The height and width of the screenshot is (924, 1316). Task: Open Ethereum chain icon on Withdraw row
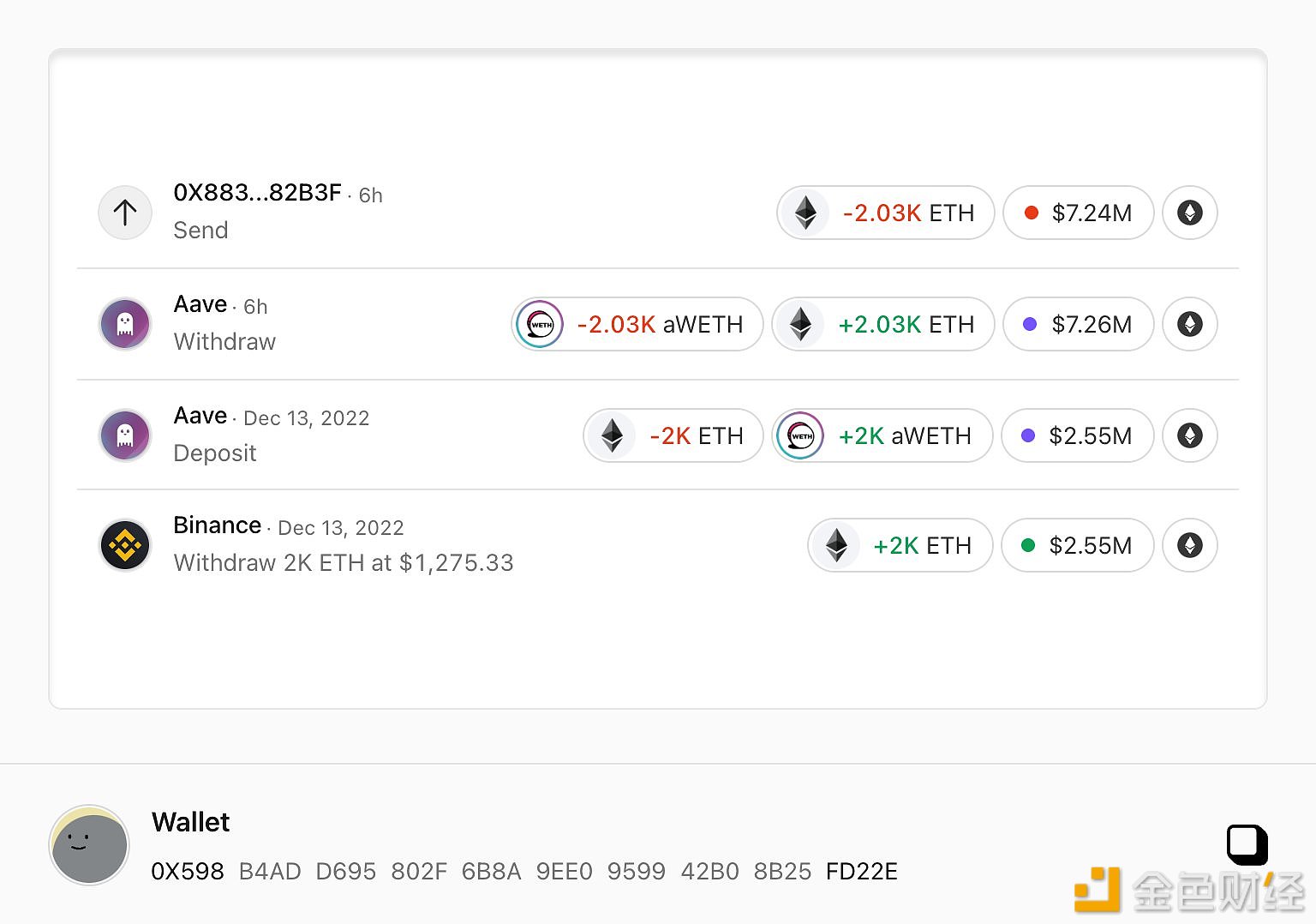pyautogui.click(x=1189, y=324)
